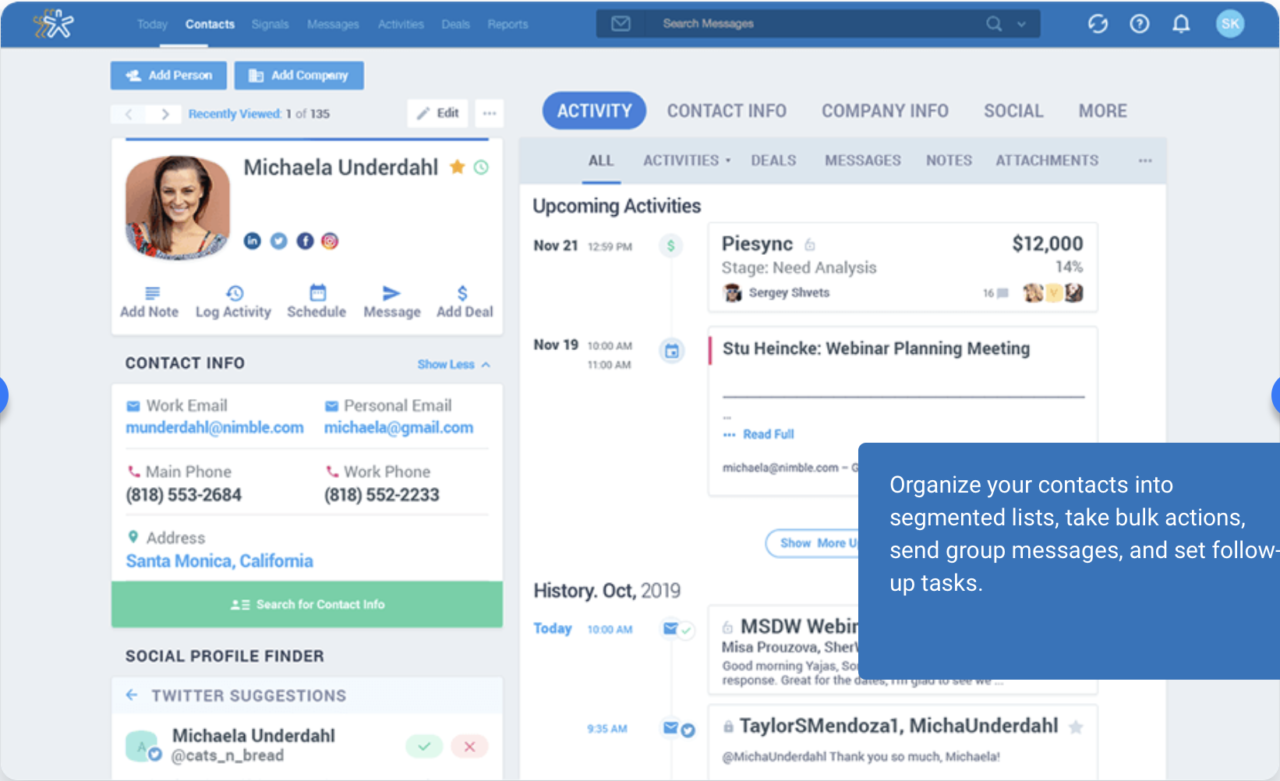Viewport: 1280px width, 781px height.
Task: Select the ATTACHMENTS sub-tab
Action: click(1047, 160)
